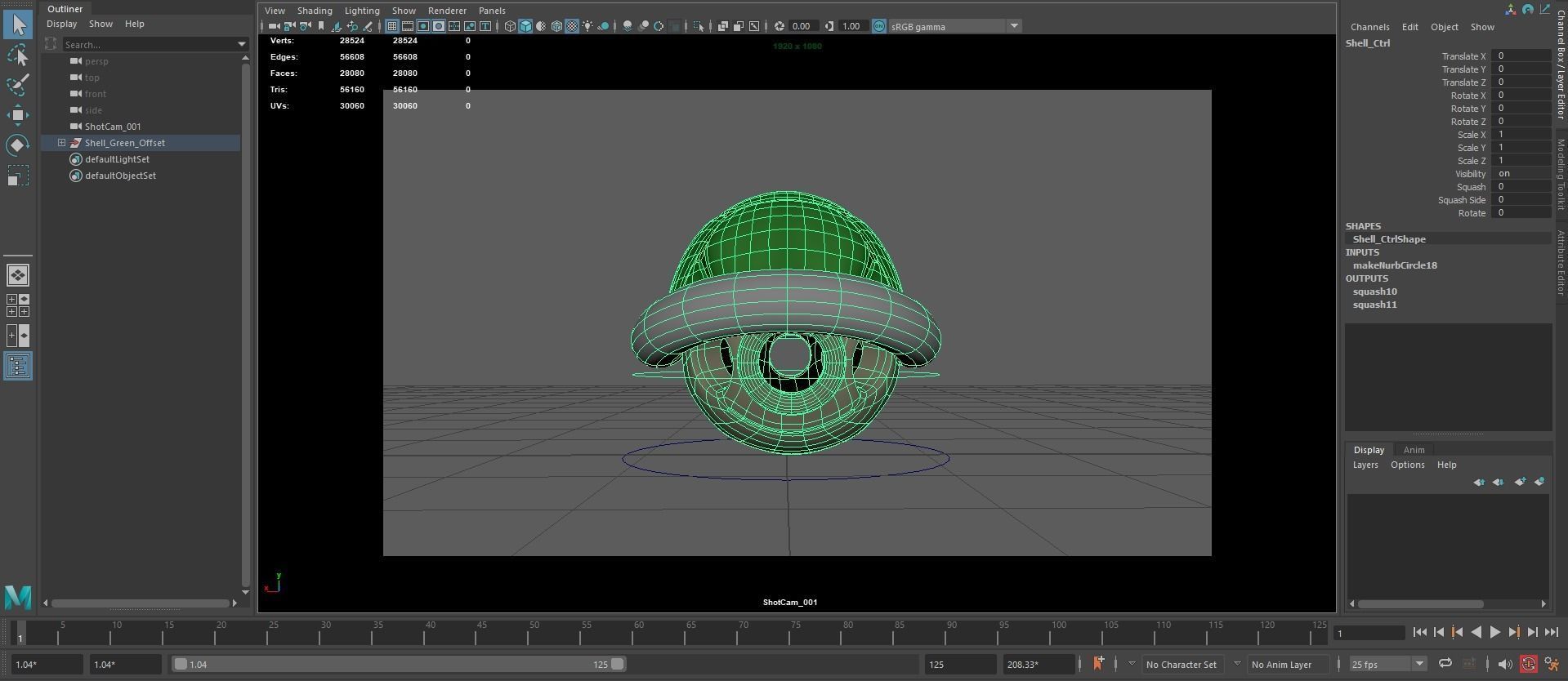Open Channel Box Channels menu

click(1369, 27)
